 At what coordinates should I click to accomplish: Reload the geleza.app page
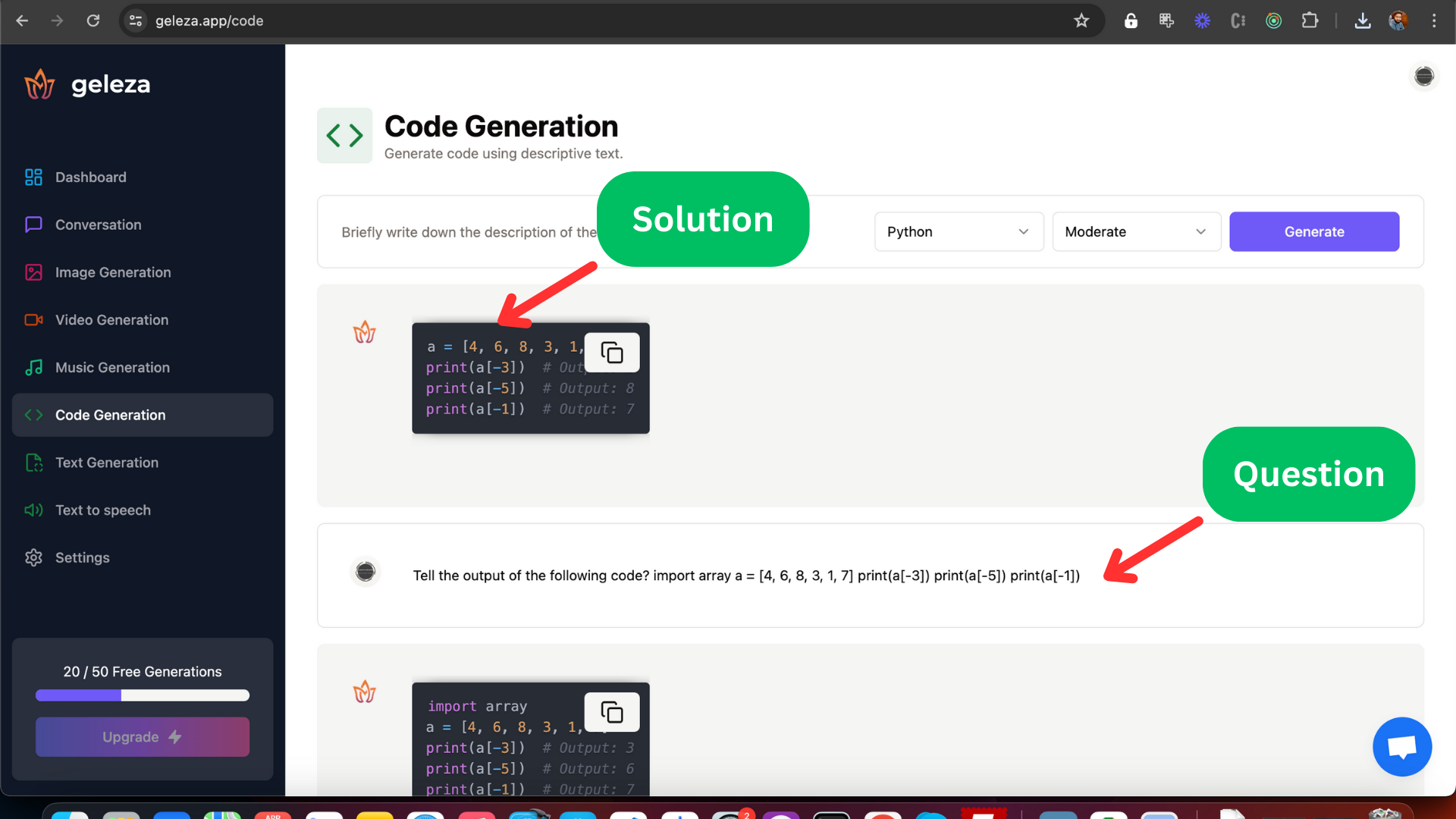point(93,21)
